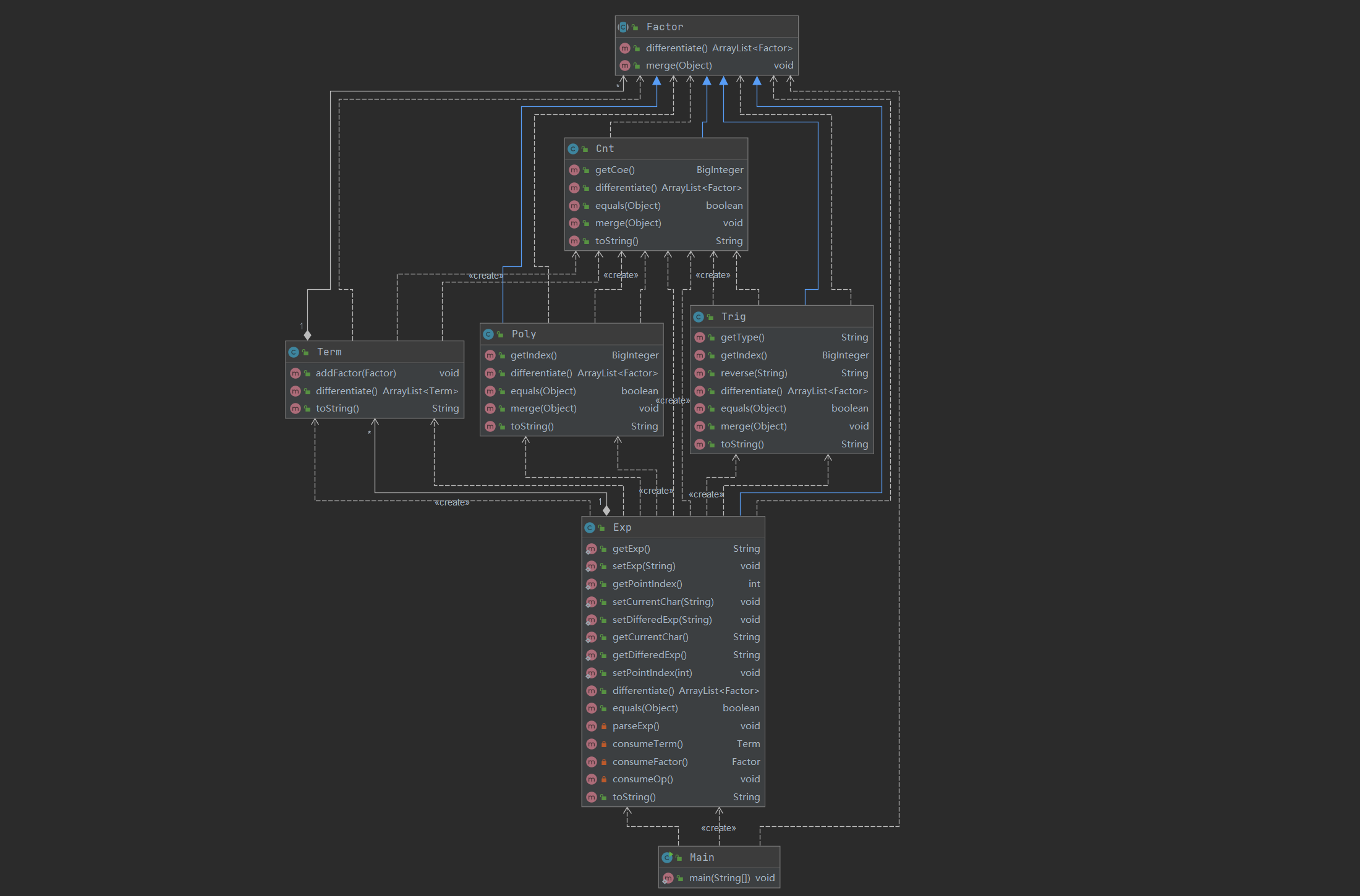Click the private lock icon on parseExp()

[604, 726]
